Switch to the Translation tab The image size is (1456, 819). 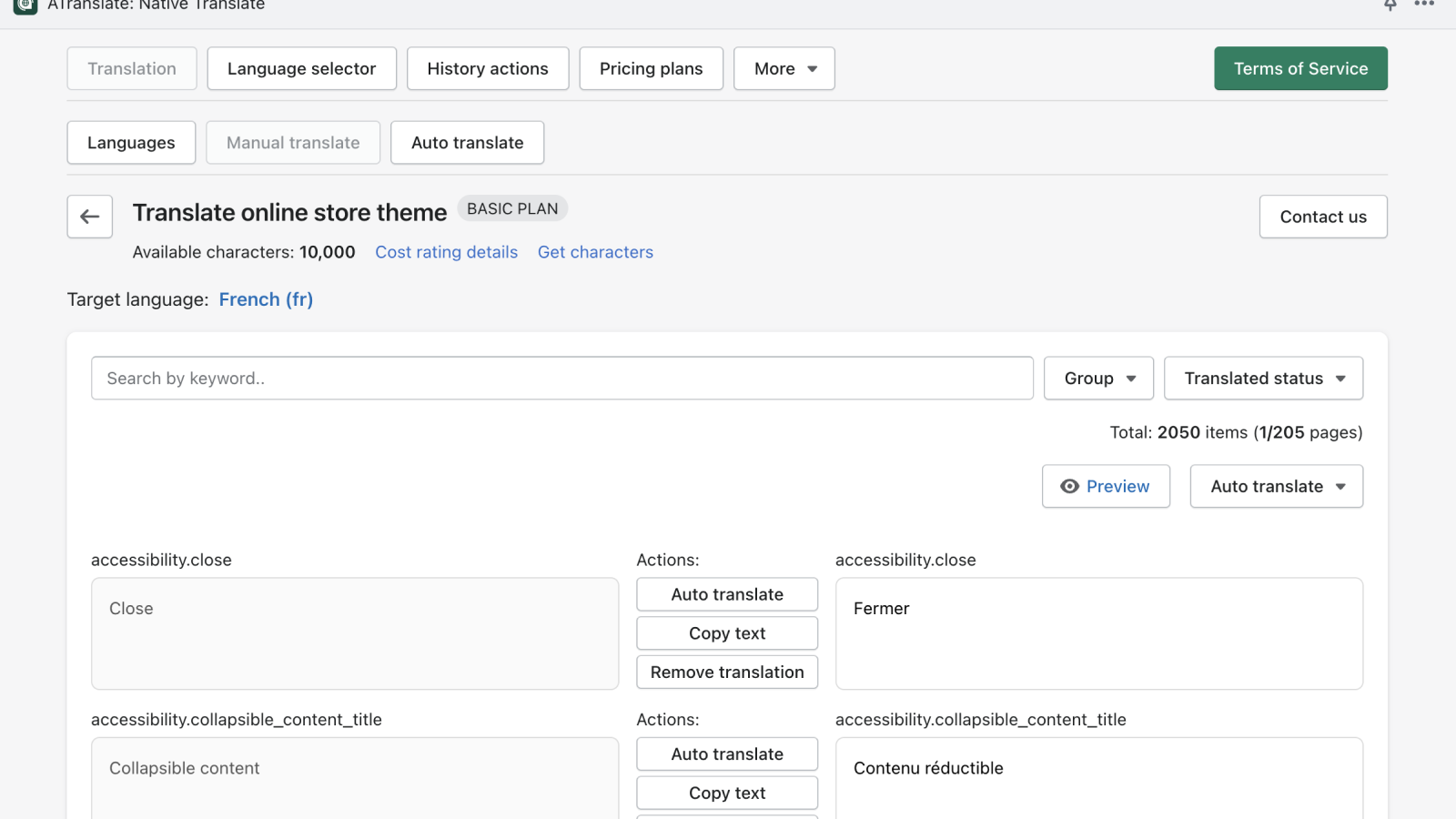coord(132,68)
